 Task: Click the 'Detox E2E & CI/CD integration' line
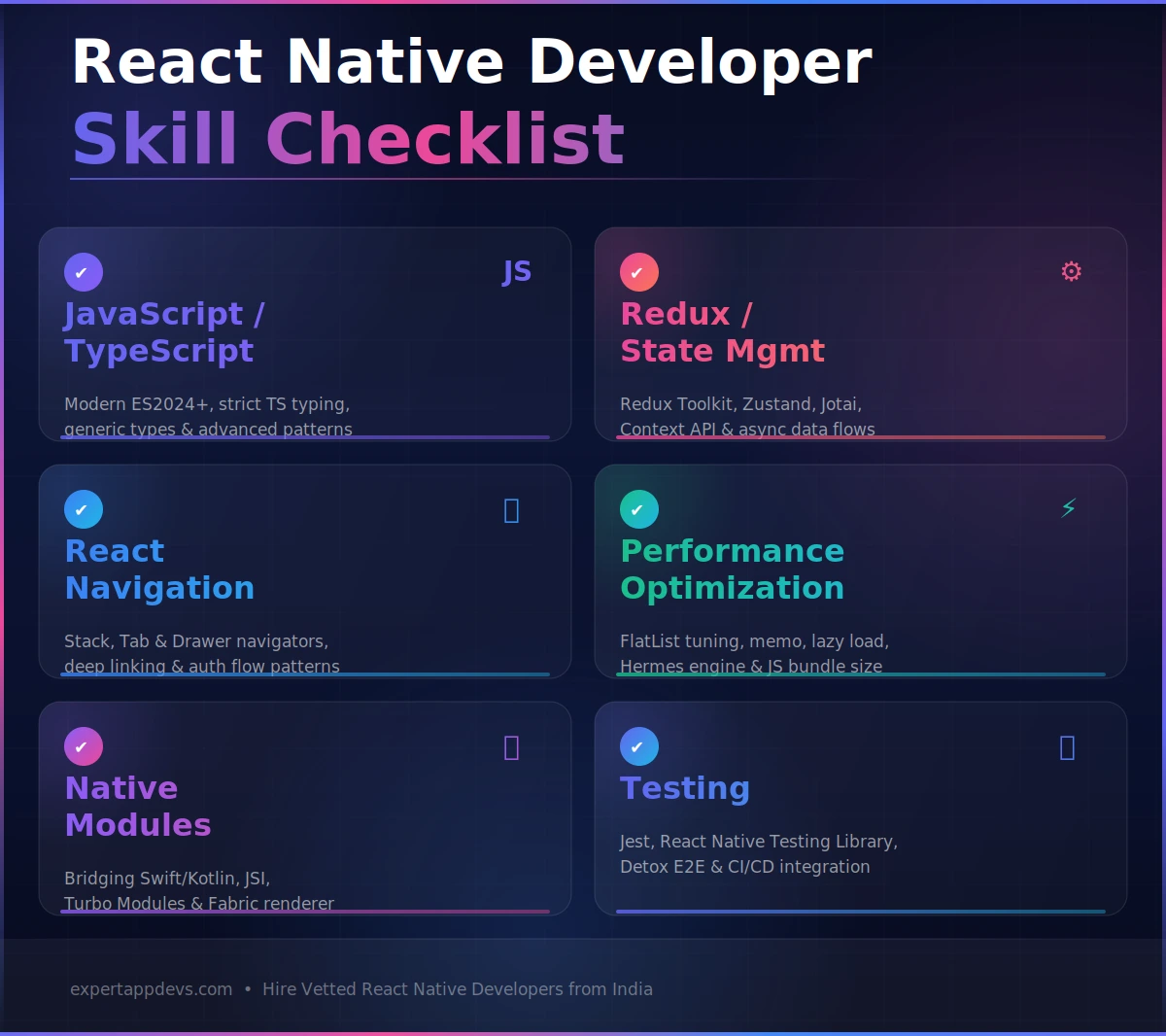coord(744,867)
